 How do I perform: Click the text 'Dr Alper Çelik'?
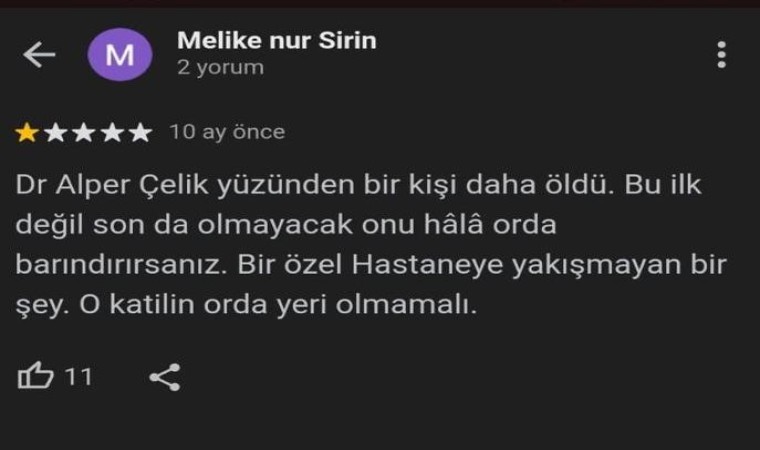(x=112, y=185)
